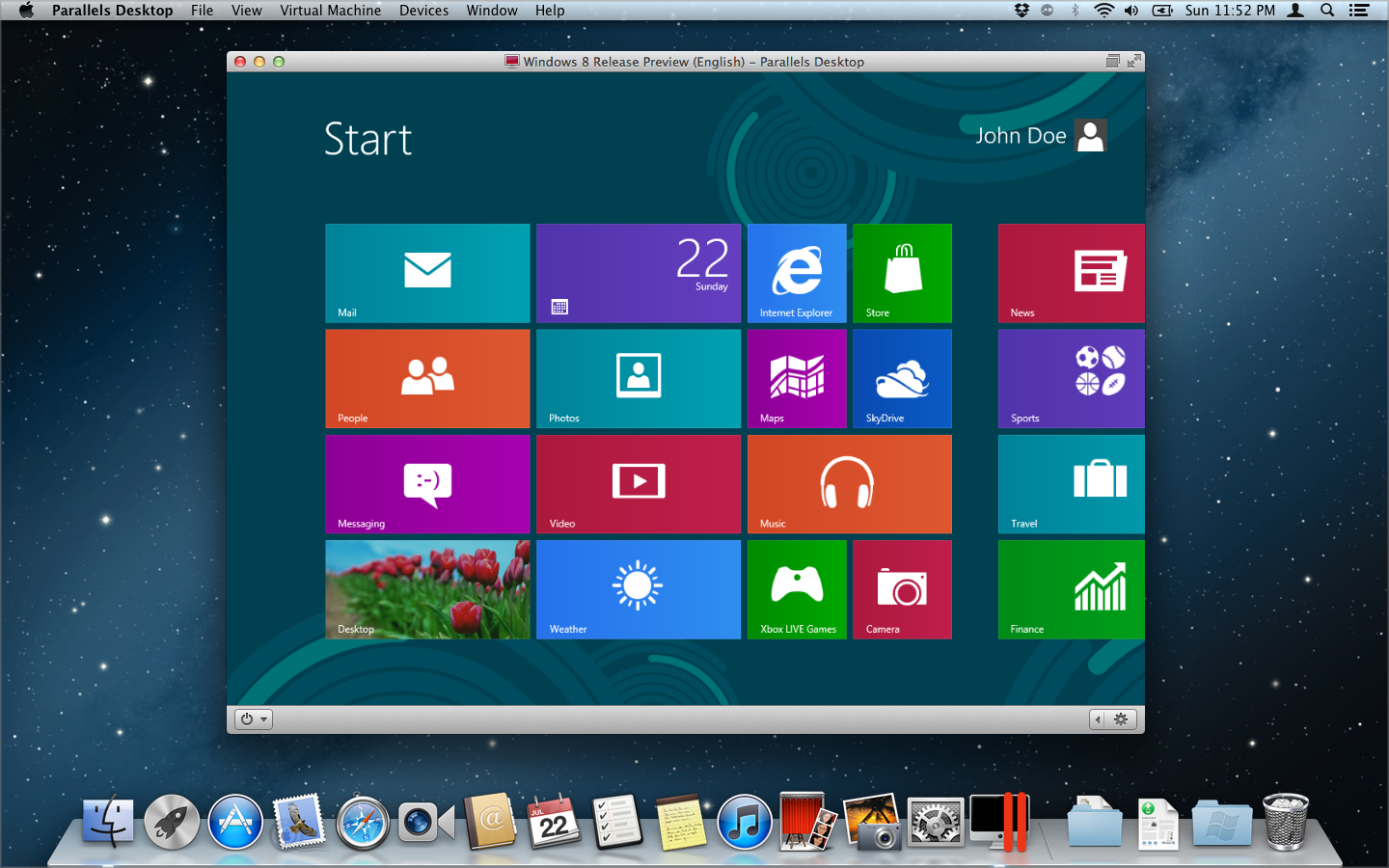Open the gear settings in Parallels status bar
Viewport: 1389px width, 868px height.
(1121, 719)
